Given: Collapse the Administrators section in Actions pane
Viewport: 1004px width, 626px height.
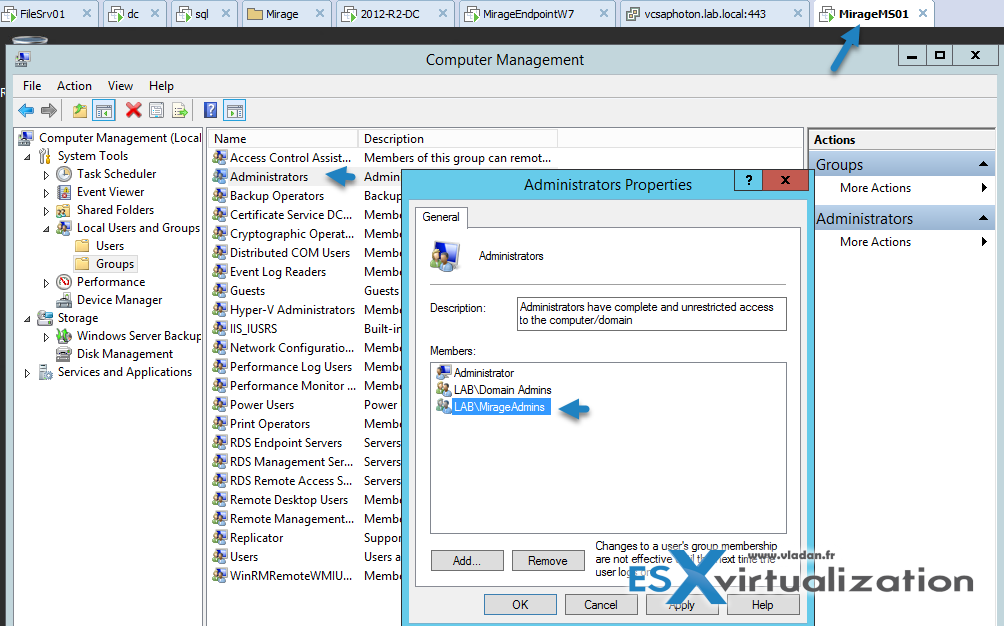Looking at the screenshot, I should click(983, 218).
